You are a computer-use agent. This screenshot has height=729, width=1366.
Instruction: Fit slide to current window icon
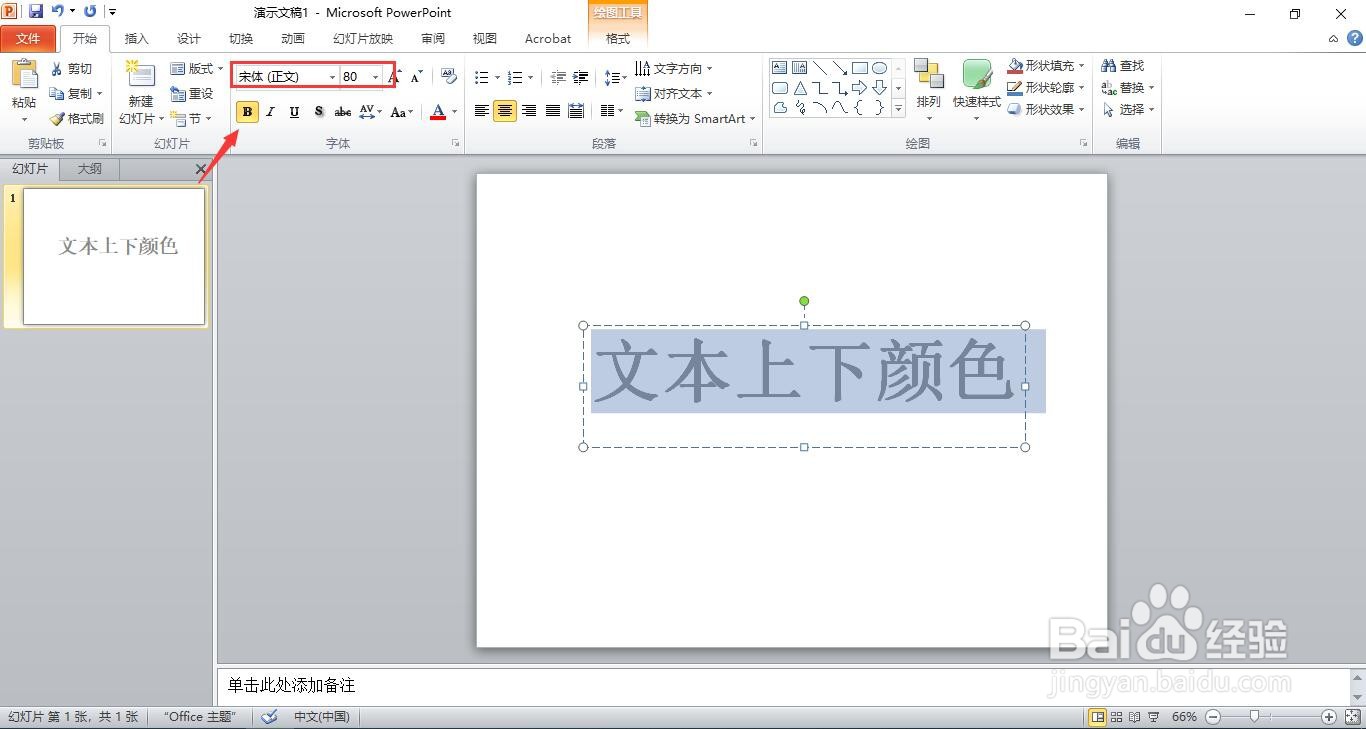click(1351, 717)
